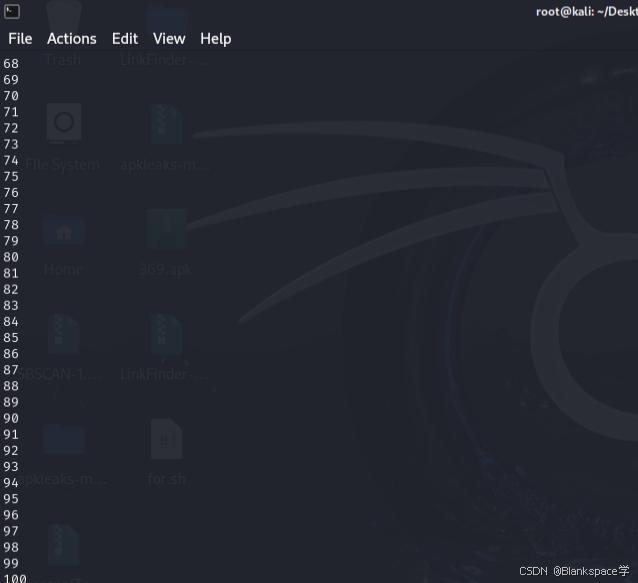Click line number 73 in the terminal
Screen dimensions: 638x583
pos(11,144)
